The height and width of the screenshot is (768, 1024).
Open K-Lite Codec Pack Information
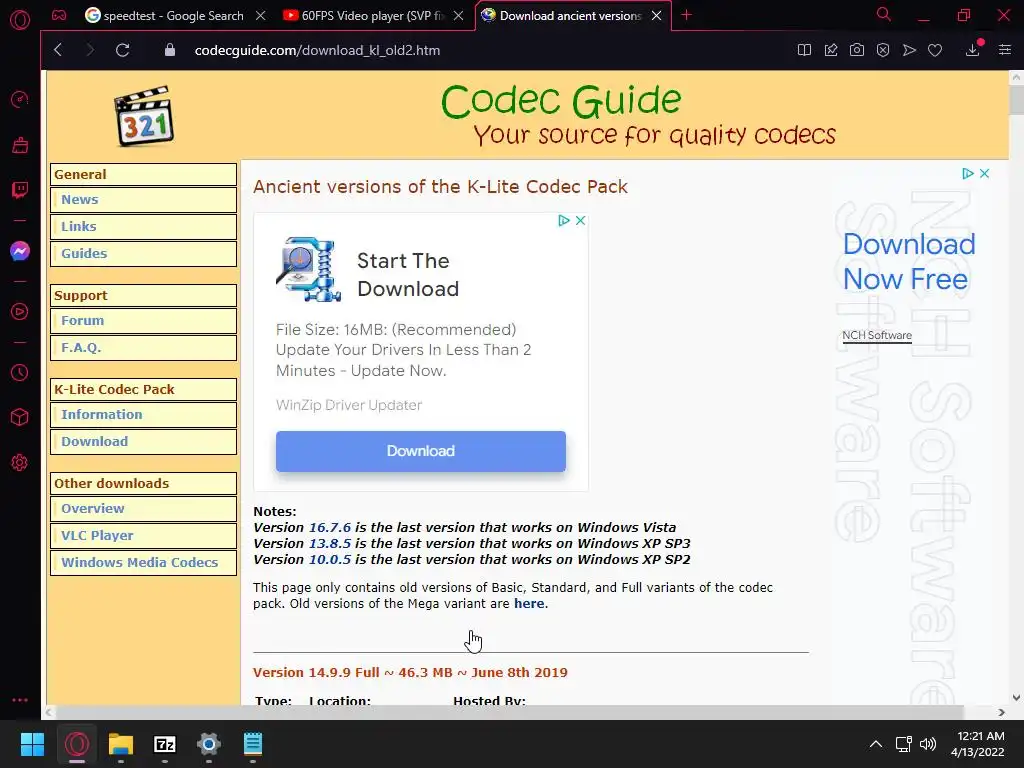144,415
